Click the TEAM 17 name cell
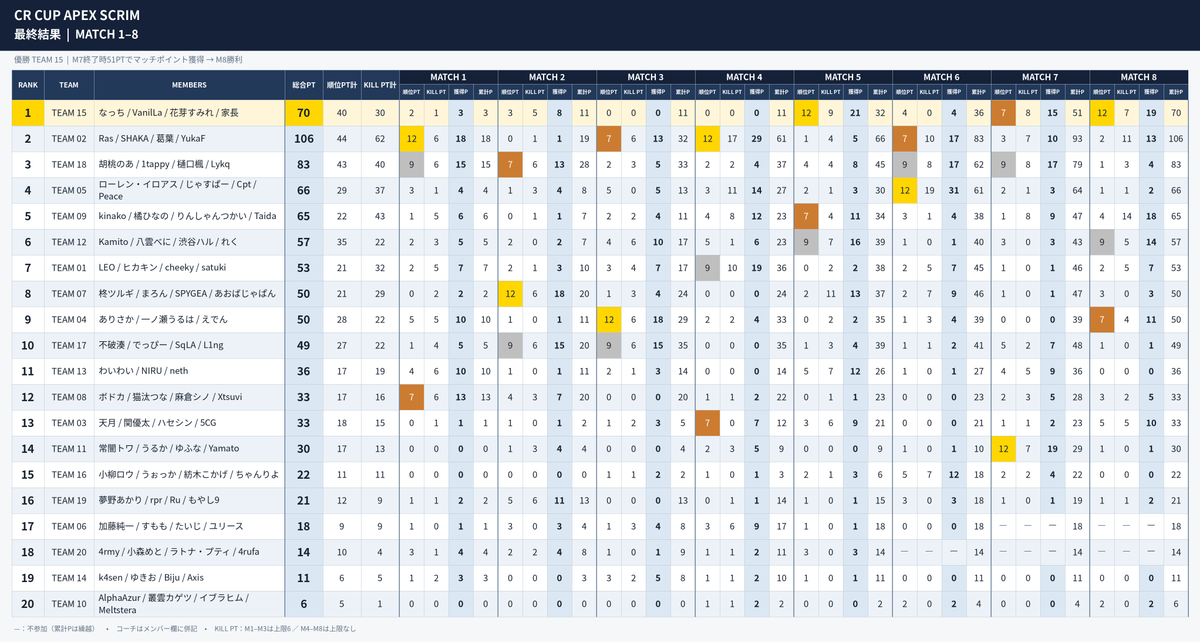Image resolution: width=1200 pixels, height=642 pixels. [69, 346]
